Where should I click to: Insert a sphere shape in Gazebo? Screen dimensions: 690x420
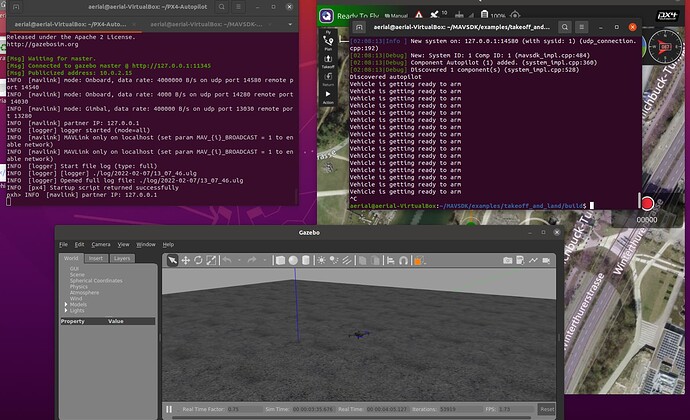pyautogui.click(x=293, y=261)
